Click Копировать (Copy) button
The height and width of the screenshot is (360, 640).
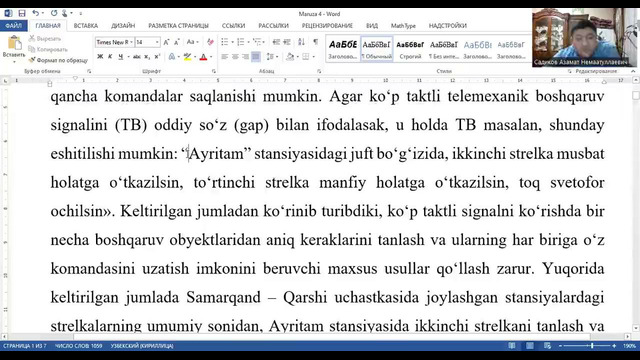coord(48,49)
